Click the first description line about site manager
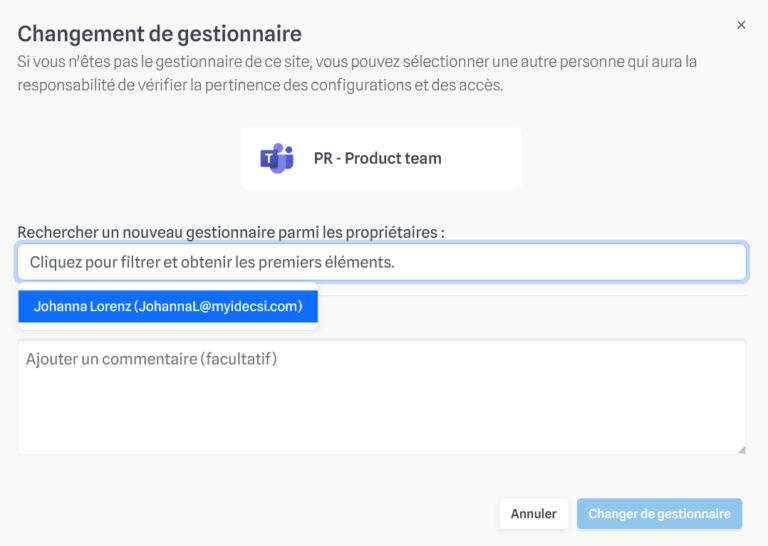768x546 pixels. [357, 62]
